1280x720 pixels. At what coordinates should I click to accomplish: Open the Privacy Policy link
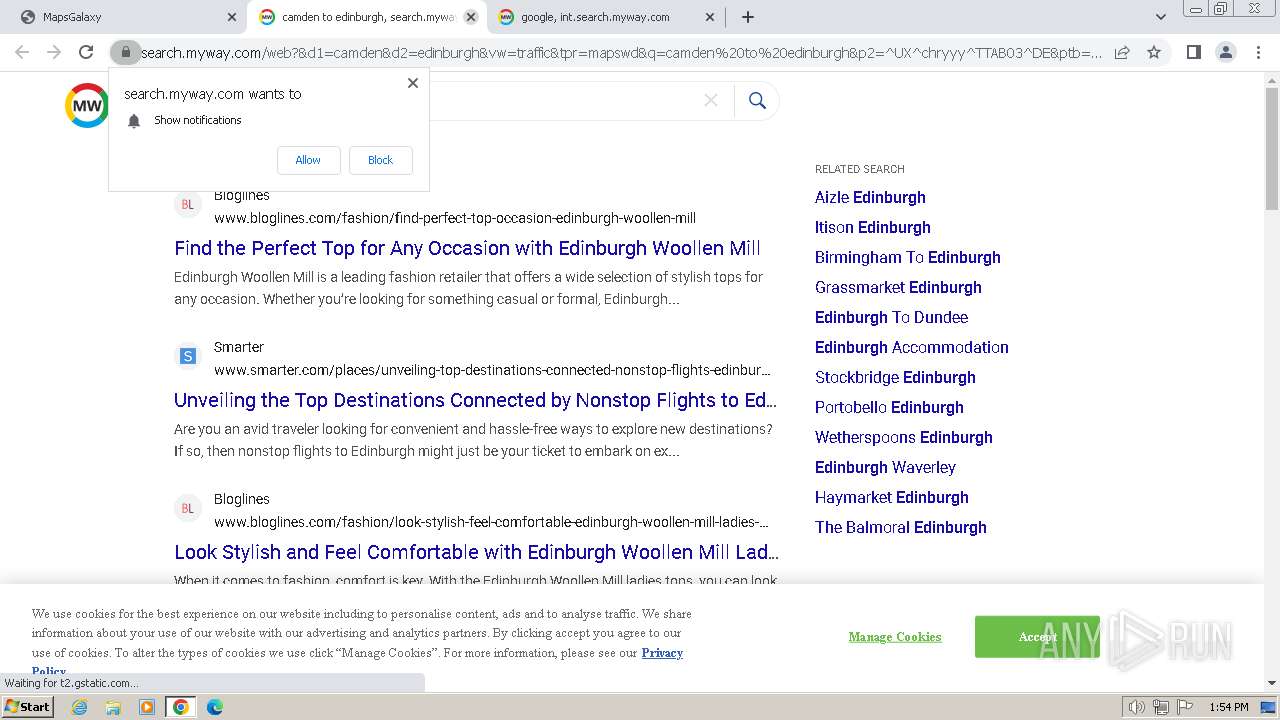point(662,653)
